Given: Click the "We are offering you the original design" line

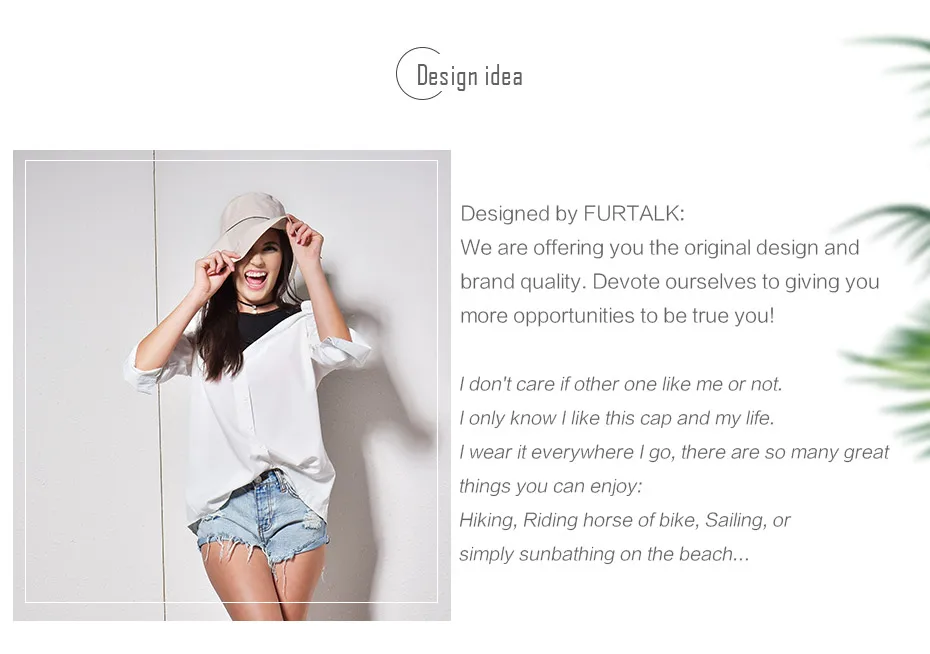Looking at the screenshot, I should point(660,248).
